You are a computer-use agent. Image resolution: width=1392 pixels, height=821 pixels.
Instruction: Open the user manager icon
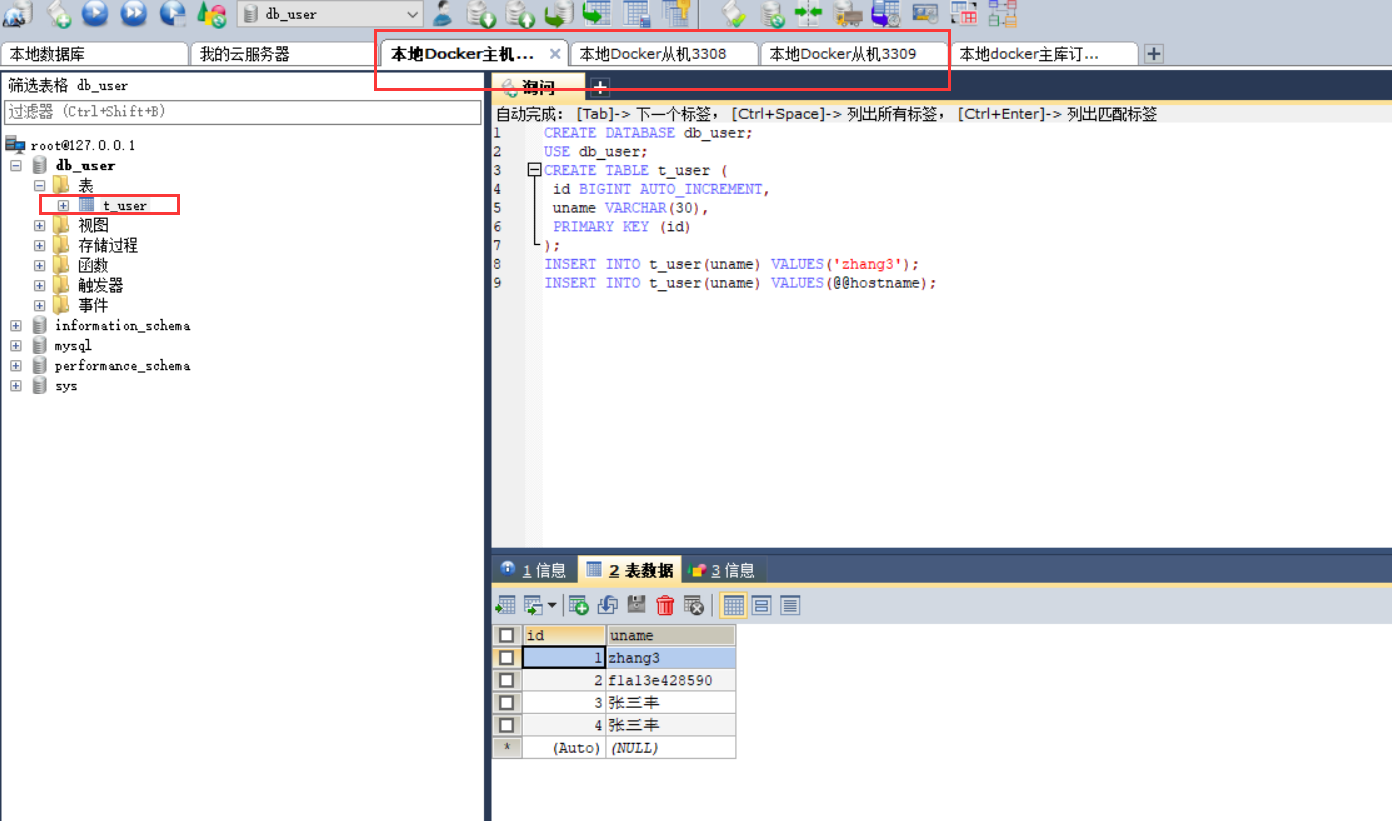pos(443,13)
